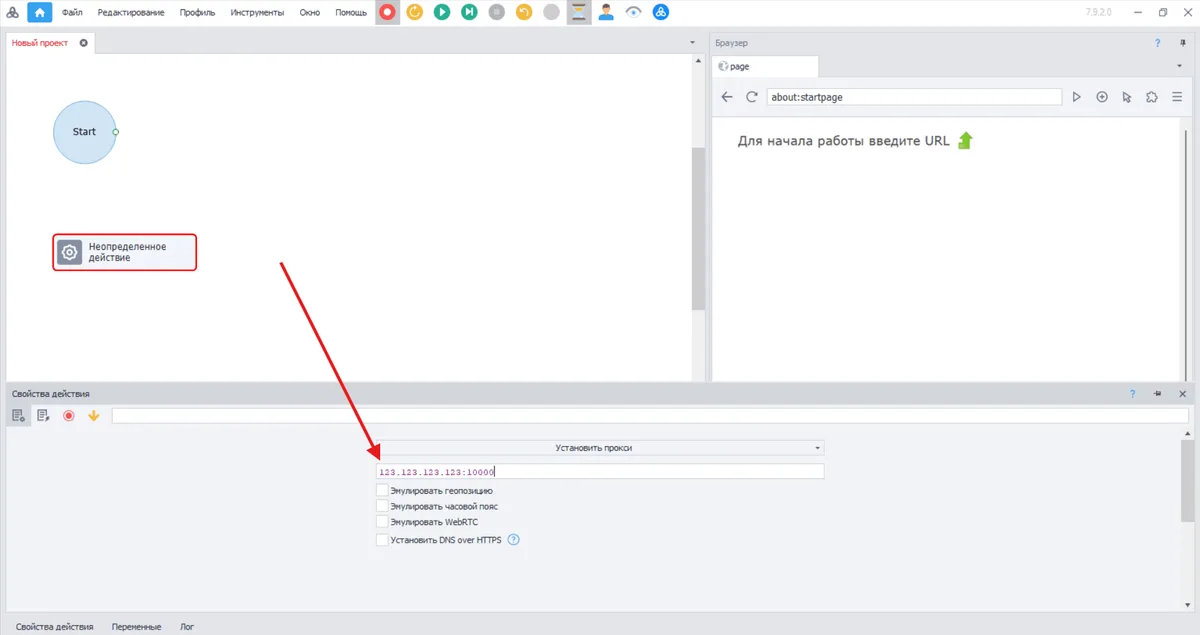Click the help icon next to DNS over HTTPS

(514, 540)
